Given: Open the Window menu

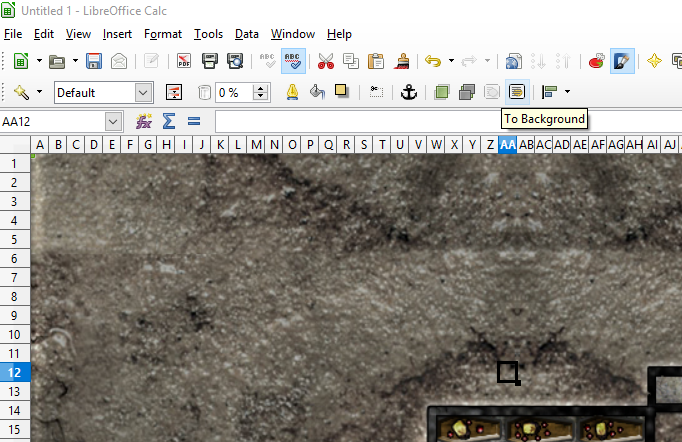Looking at the screenshot, I should point(293,34).
